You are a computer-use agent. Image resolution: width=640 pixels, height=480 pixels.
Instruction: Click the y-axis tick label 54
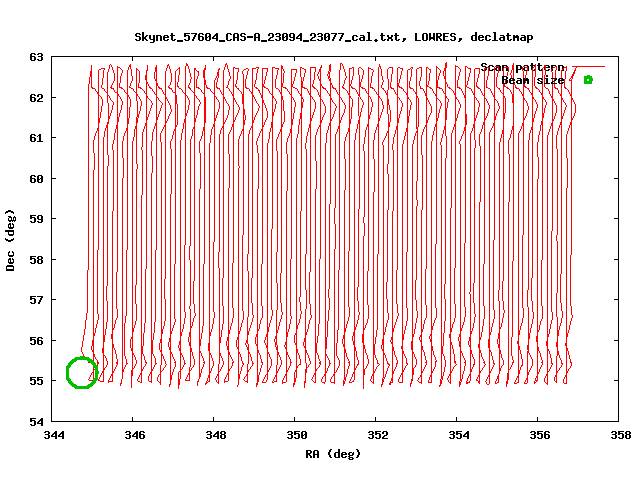(36, 422)
